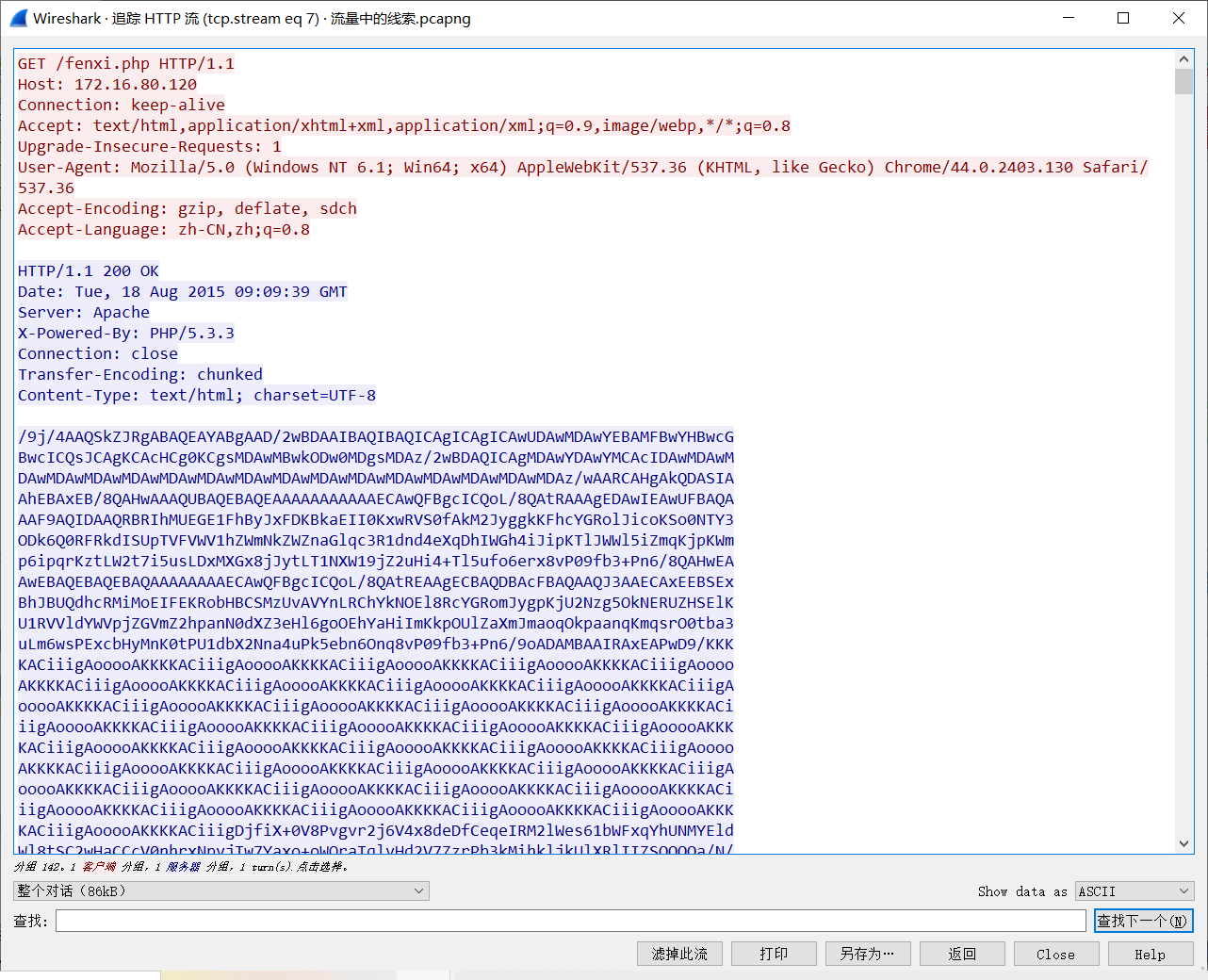The height and width of the screenshot is (980, 1208).
Task: Maximize the follow stream window
Action: pyautogui.click(x=1123, y=18)
